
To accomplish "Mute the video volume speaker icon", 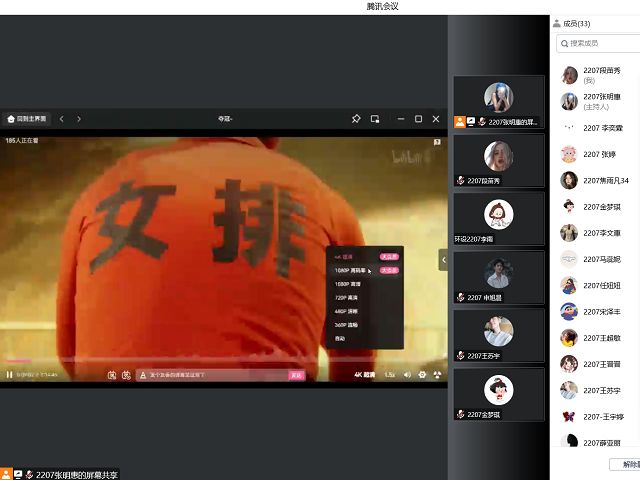I will pyautogui.click(x=407, y=375).
